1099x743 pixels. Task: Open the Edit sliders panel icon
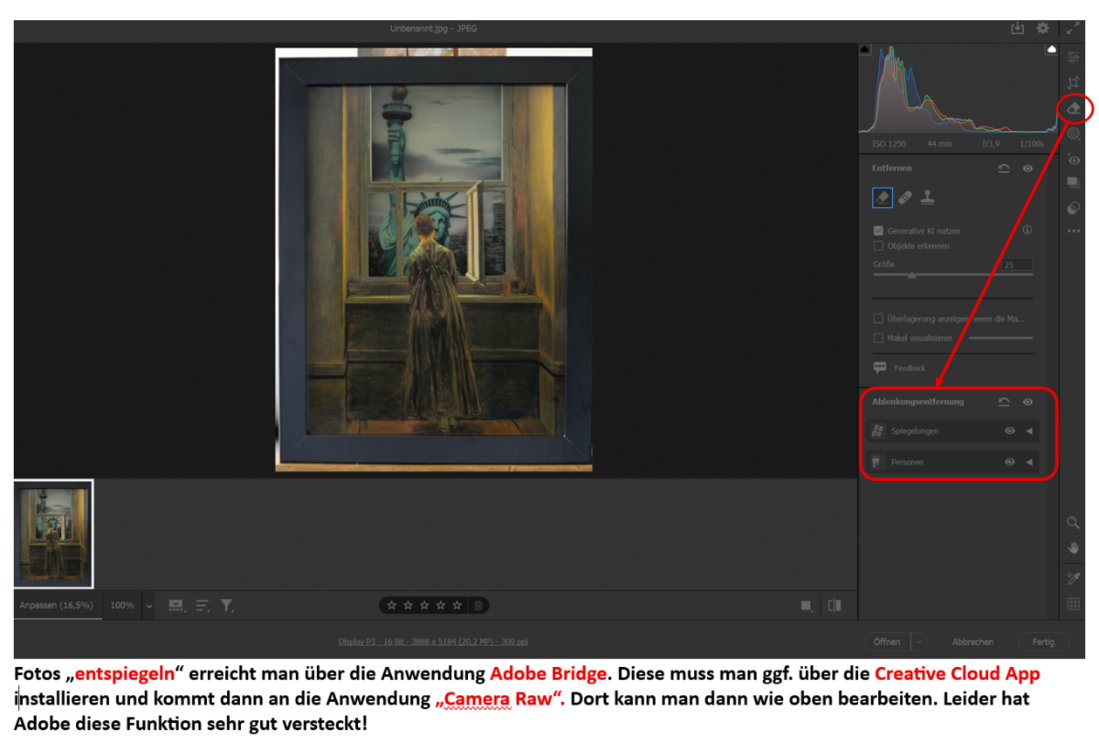click(1073, 57)
